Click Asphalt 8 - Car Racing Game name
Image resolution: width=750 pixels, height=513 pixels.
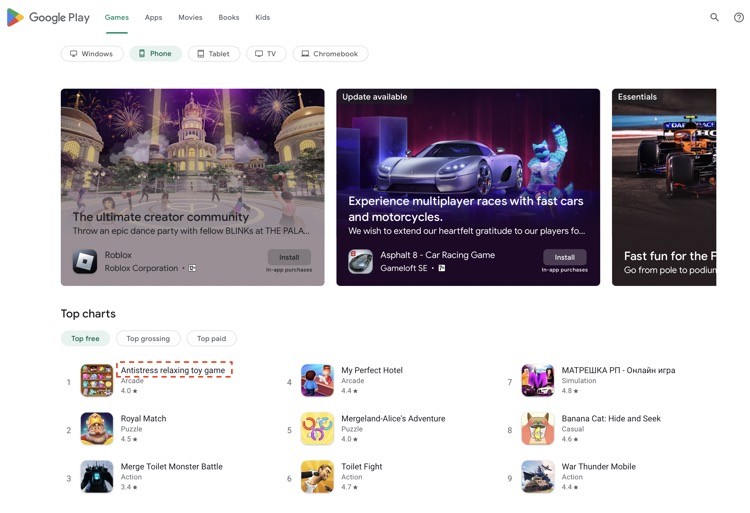click(438, 255)
